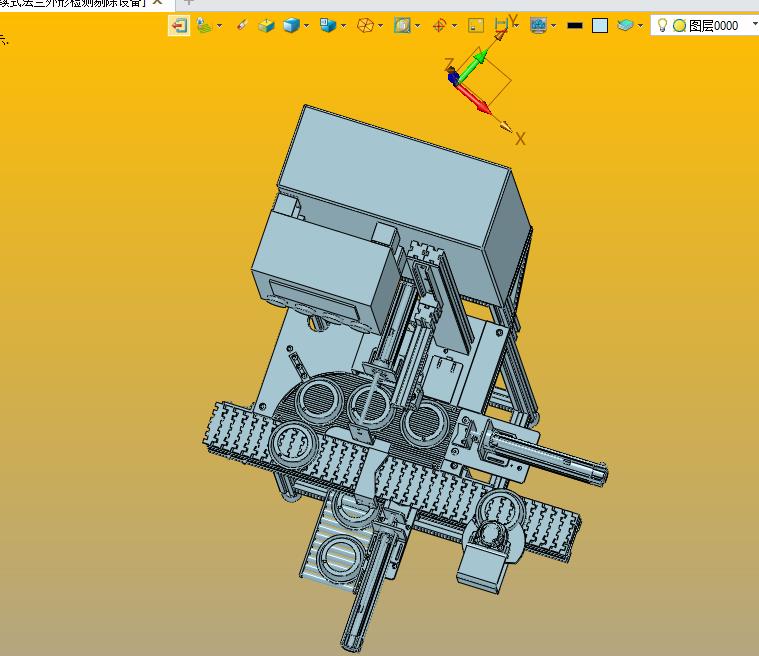Open dropdown beside green layered icon
The image size is (759, 656).
tap(219, 26)
